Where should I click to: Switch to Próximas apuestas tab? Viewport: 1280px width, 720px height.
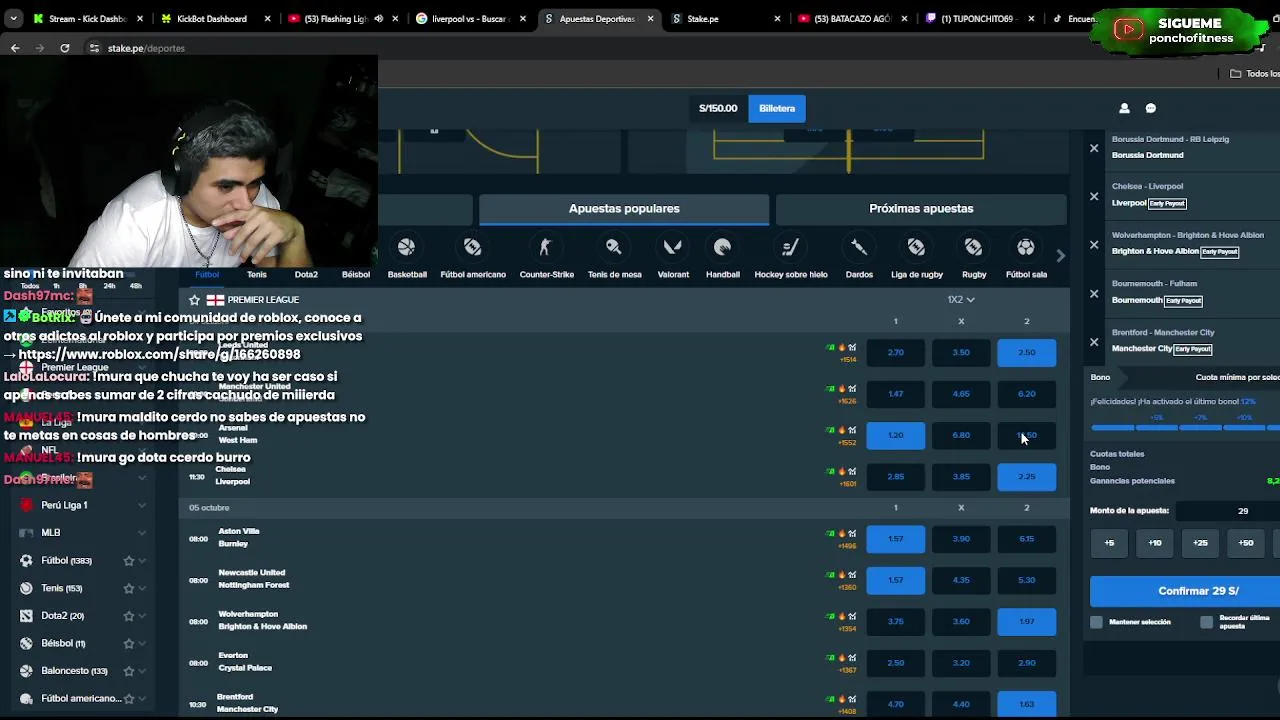click(x=921, y=209)
